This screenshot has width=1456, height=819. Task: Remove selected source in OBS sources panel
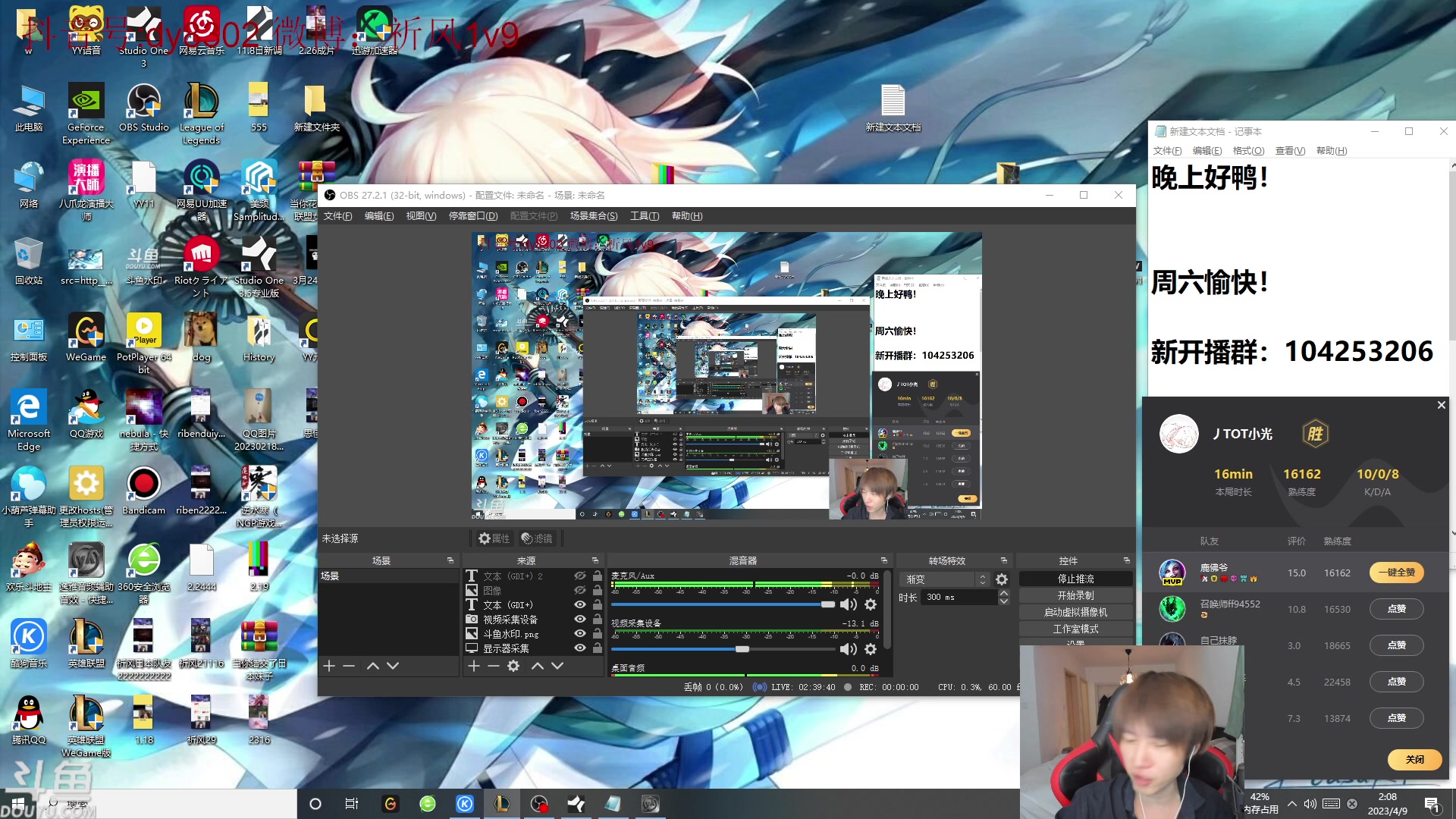[494, 666]
